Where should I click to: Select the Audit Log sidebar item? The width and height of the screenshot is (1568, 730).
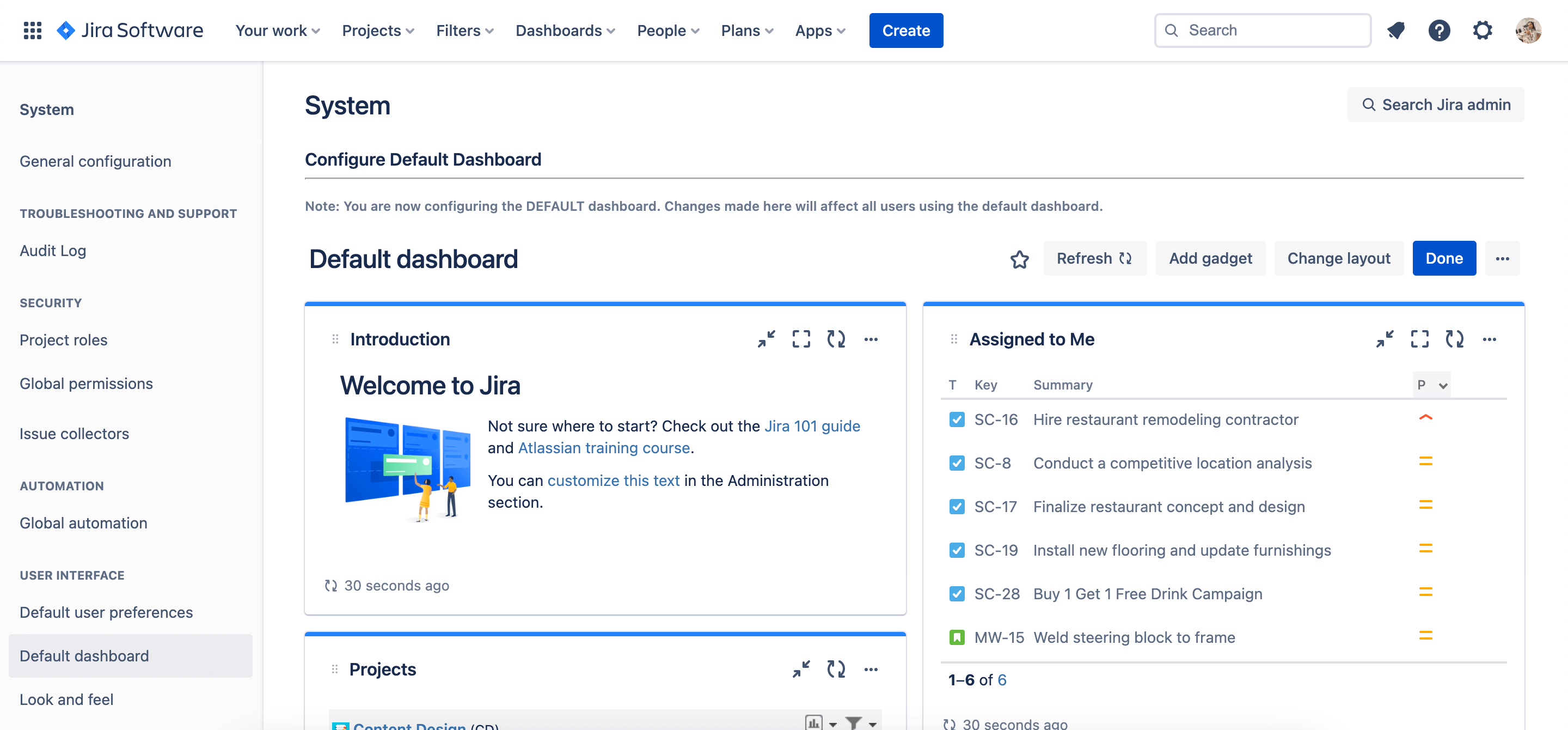(x=53, y=250)
